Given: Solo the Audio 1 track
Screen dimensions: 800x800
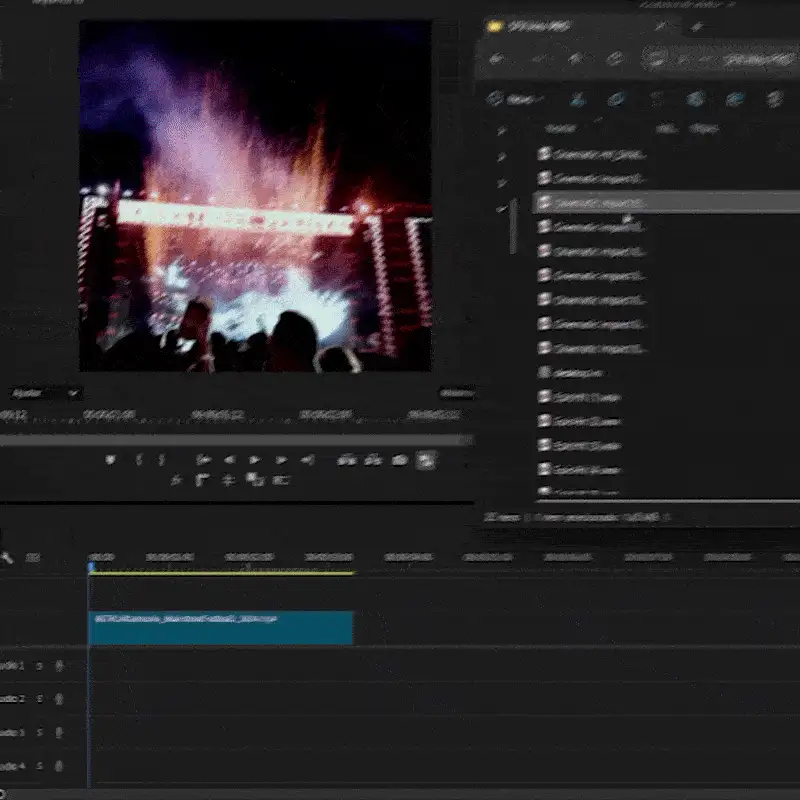Looking at the screenshot, I should point(40,665).
